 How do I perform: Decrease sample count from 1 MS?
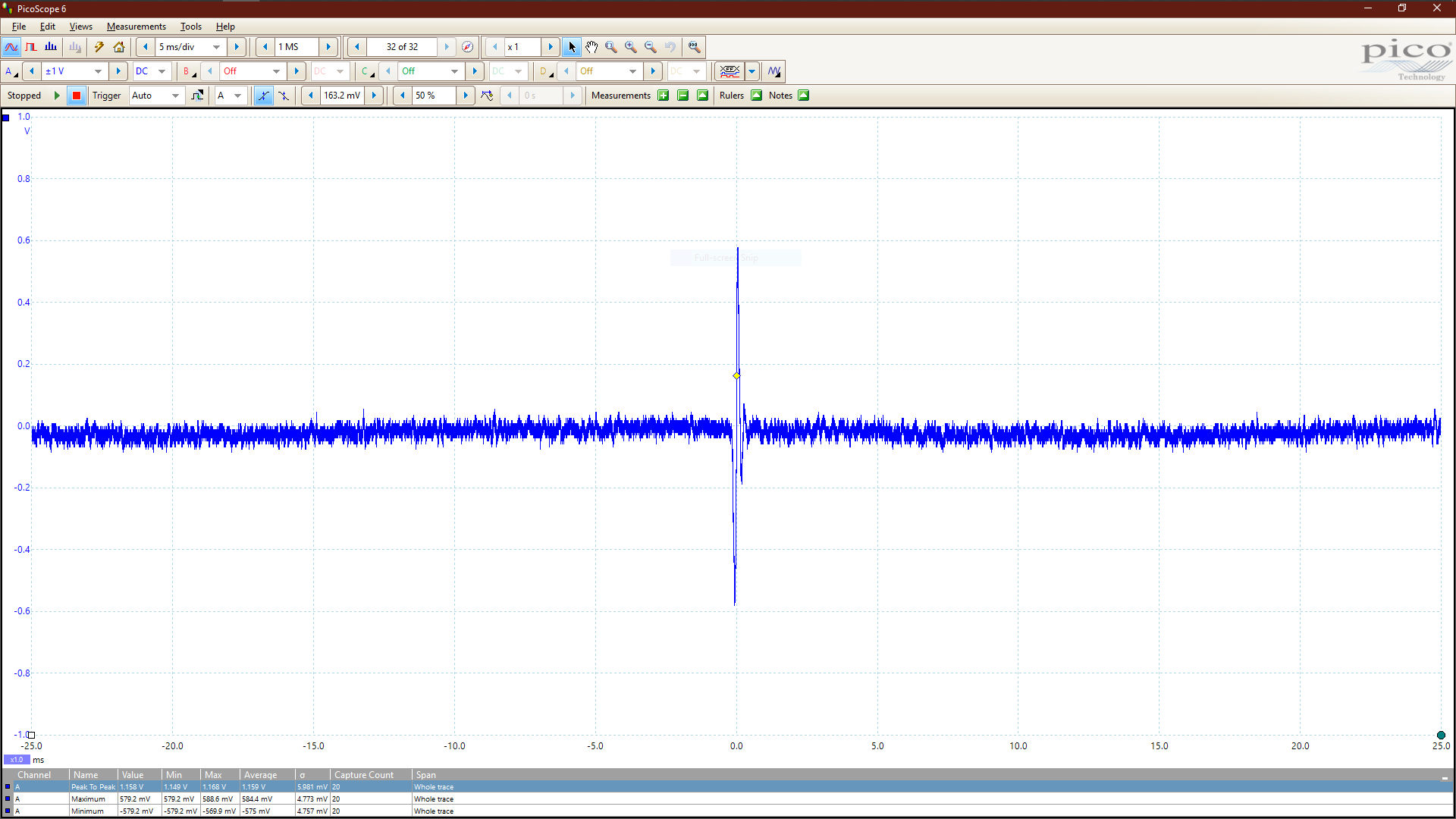(265, 47)
